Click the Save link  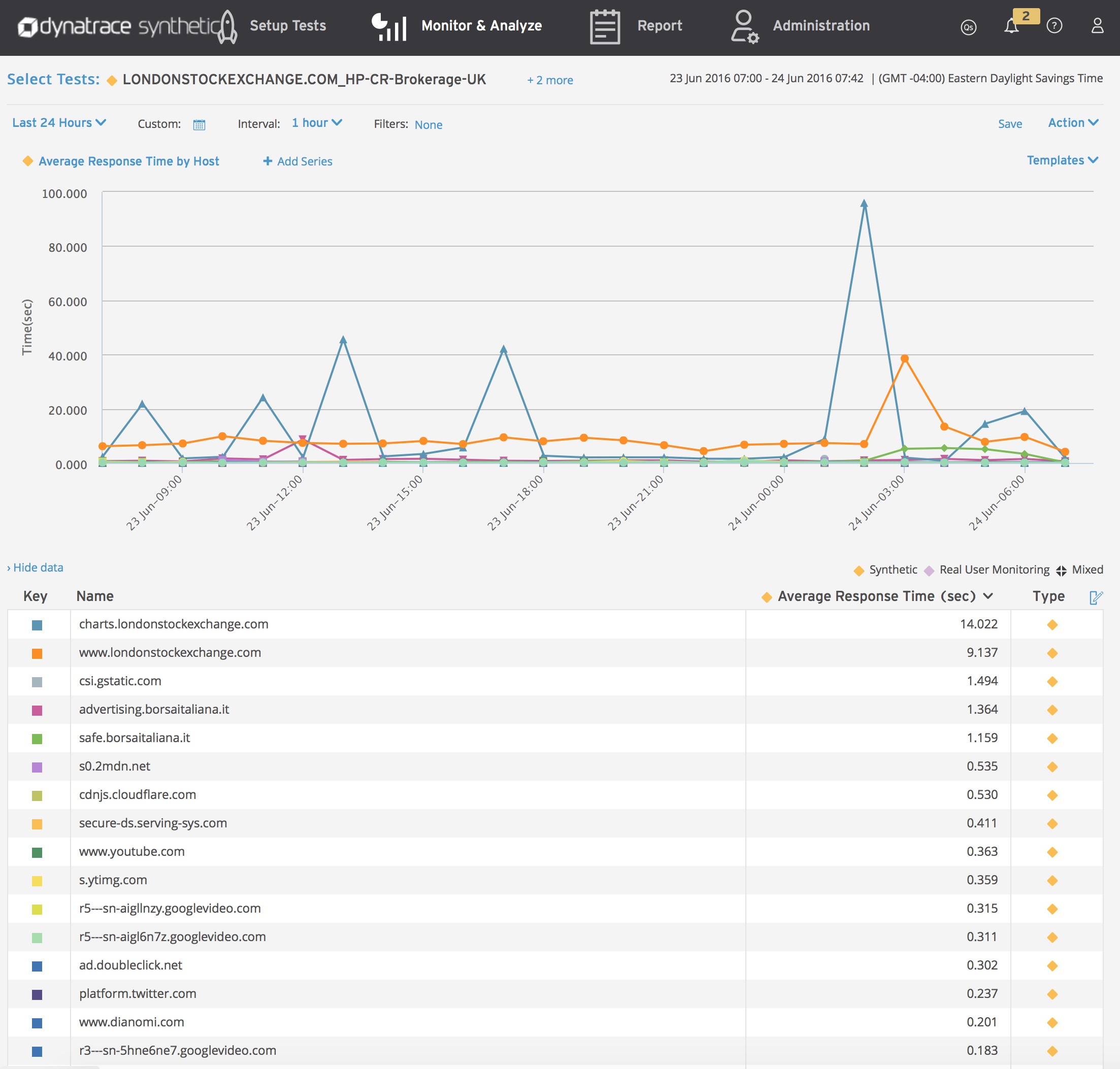[x=1010, y=124]
